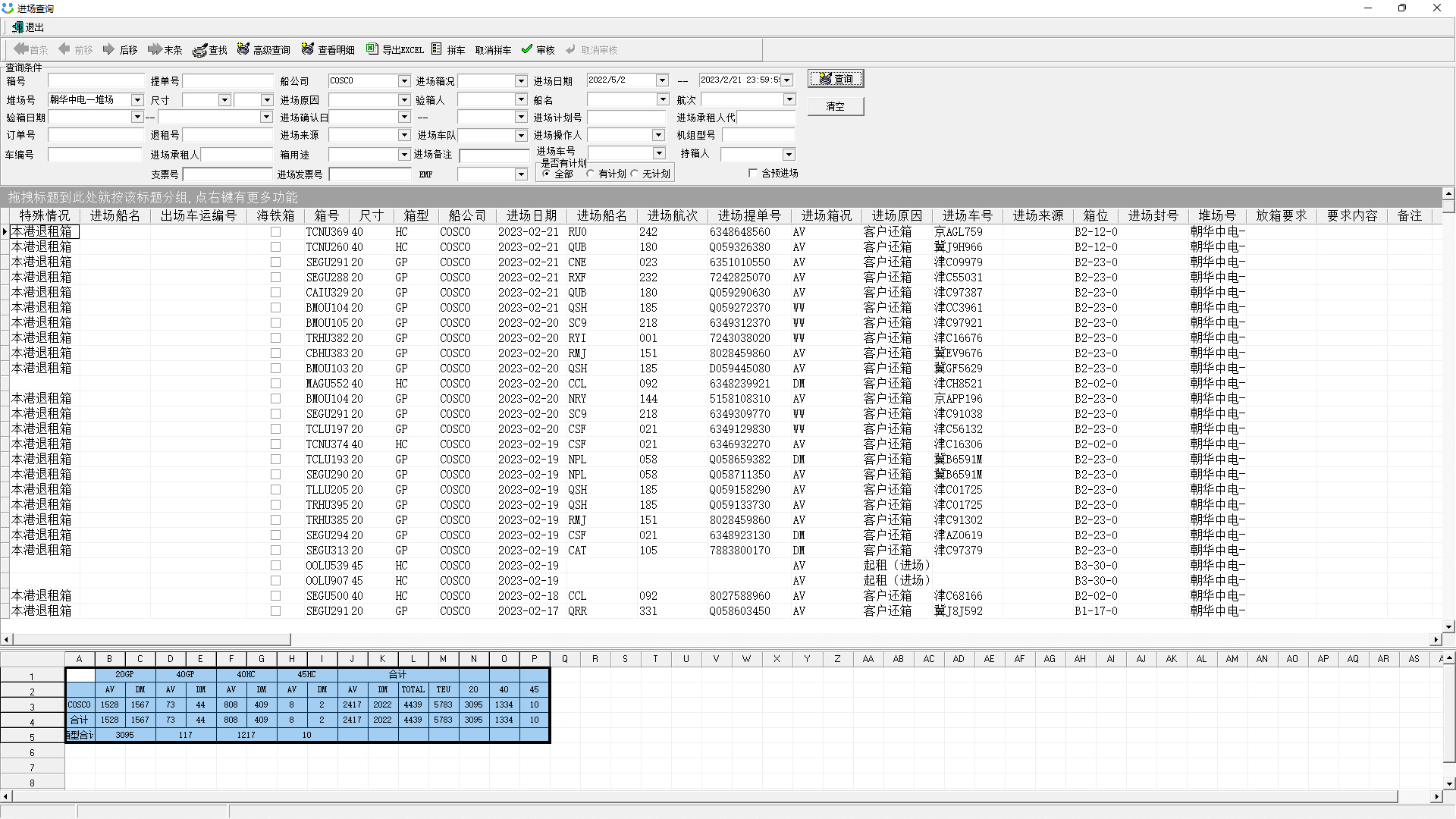Click the 拼车 carpool icon
The width and height of the screenshot is (1456, 819).
point(437,49)
